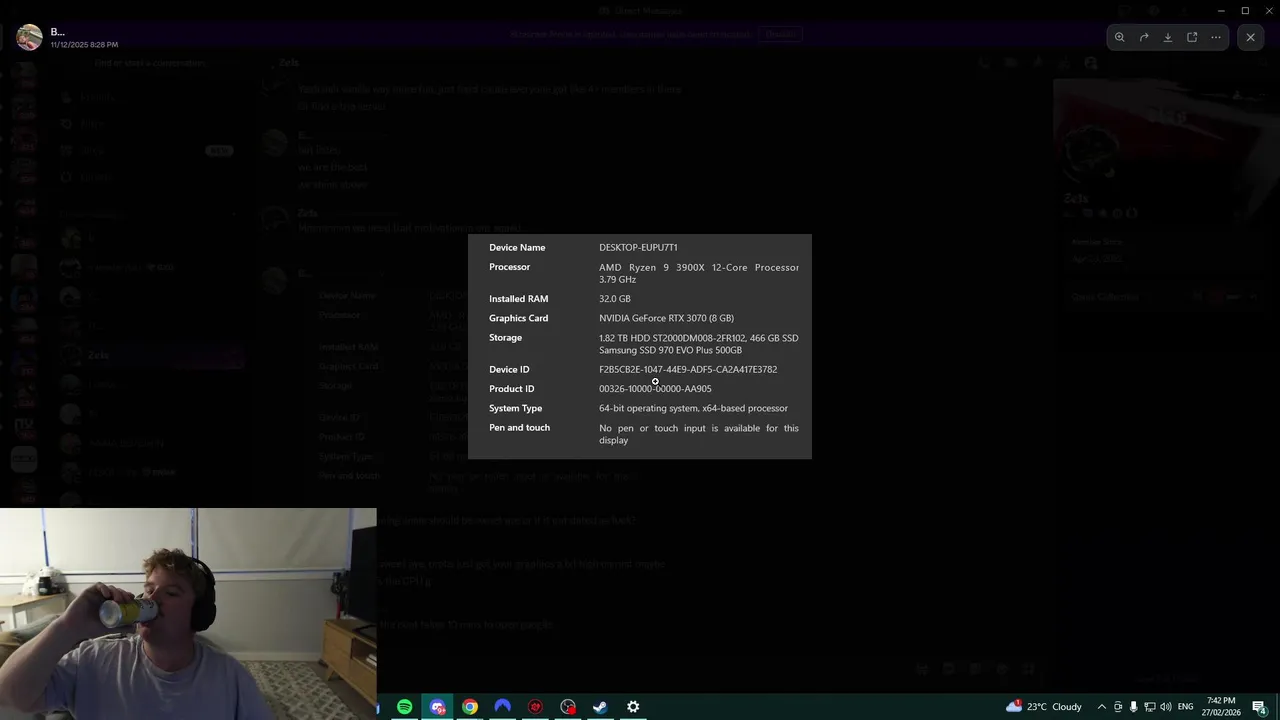Click the Meet Now tray icon
This screenshot has height=720, width=1280.
(1118, 707)
